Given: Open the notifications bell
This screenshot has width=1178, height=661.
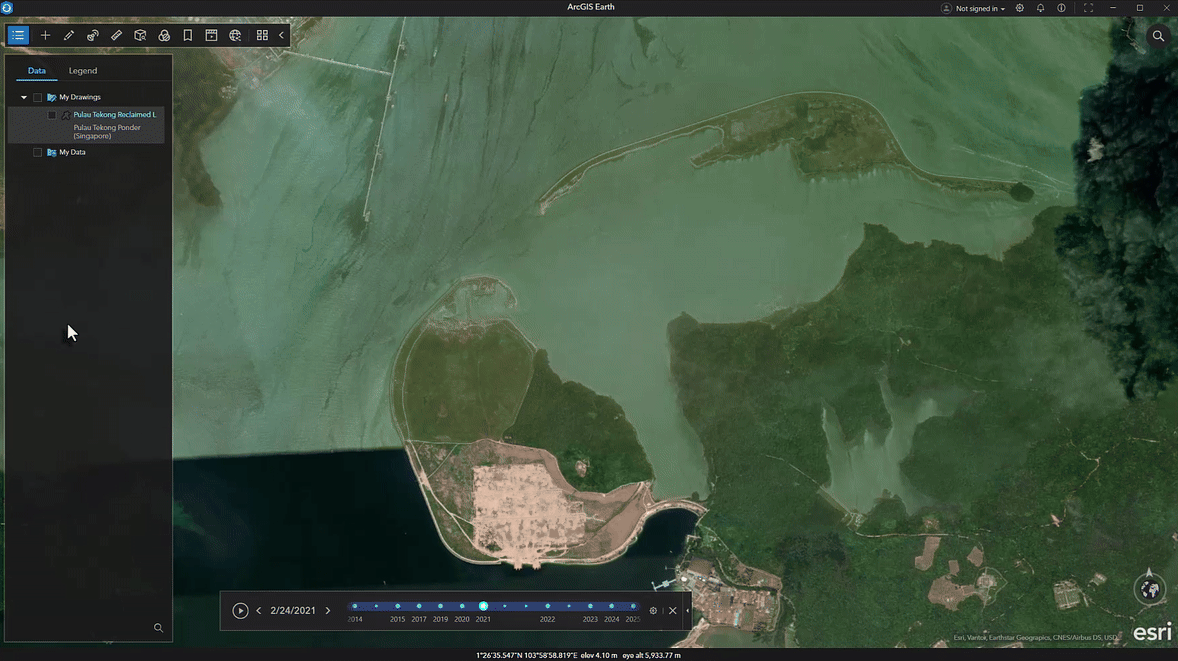Looking at the screenshot, I should point(1041,8).
